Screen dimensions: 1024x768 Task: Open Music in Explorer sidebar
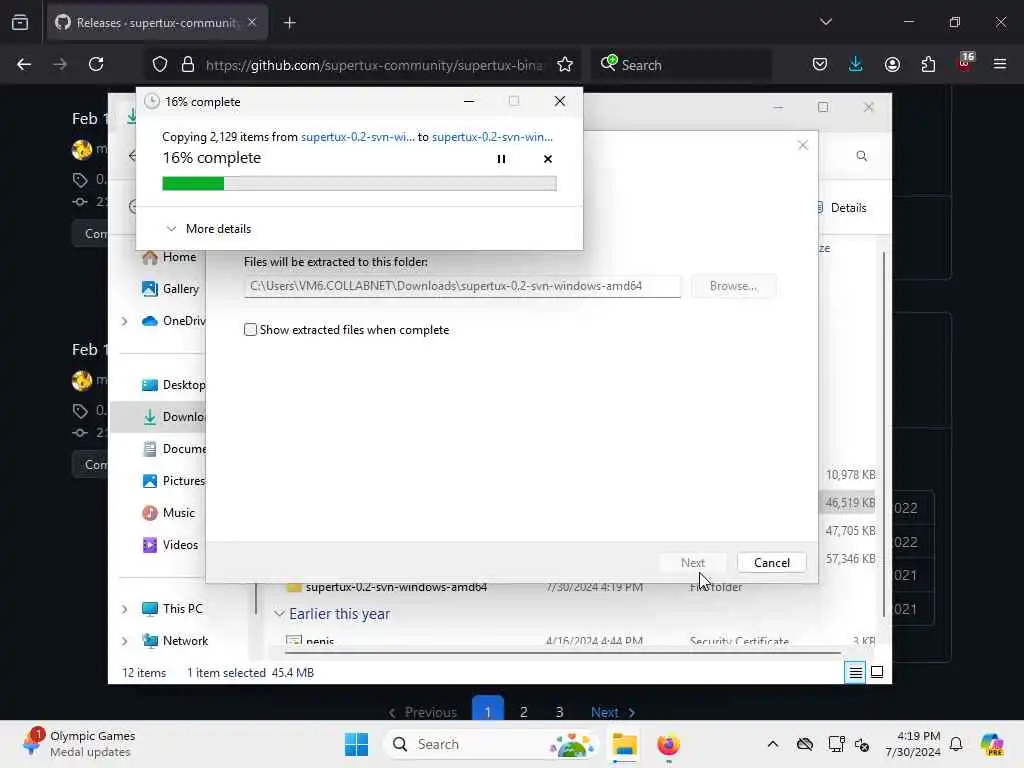tap(168, 513)
